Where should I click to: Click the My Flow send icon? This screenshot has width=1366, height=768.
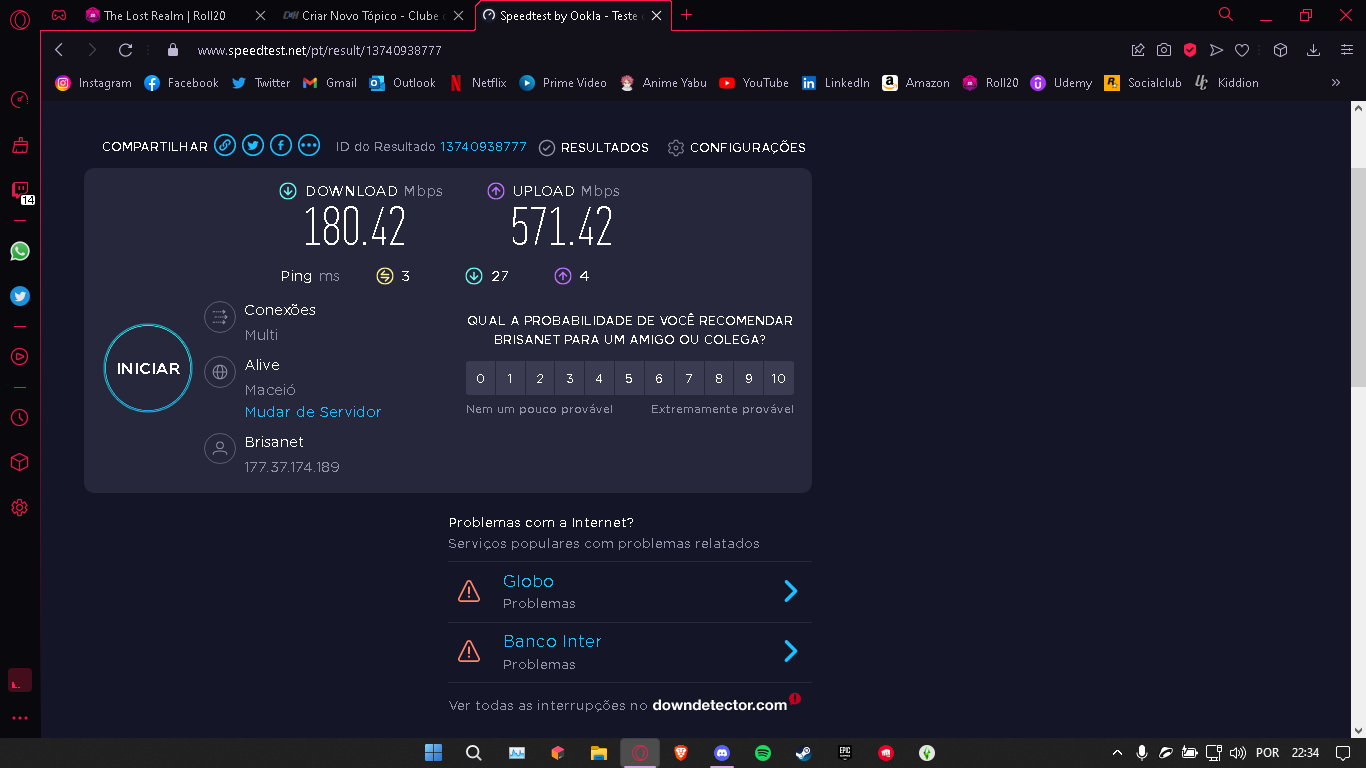[1216, 50]
